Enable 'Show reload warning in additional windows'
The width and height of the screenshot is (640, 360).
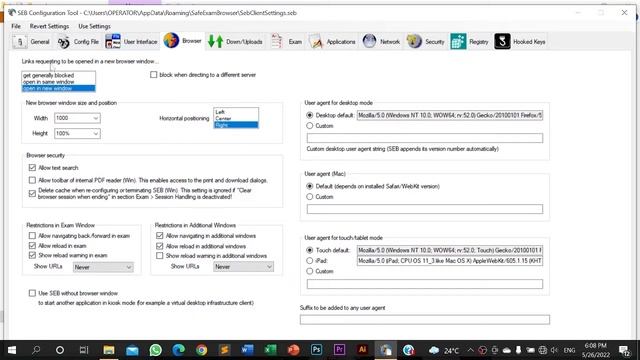[x=160, y=256]
